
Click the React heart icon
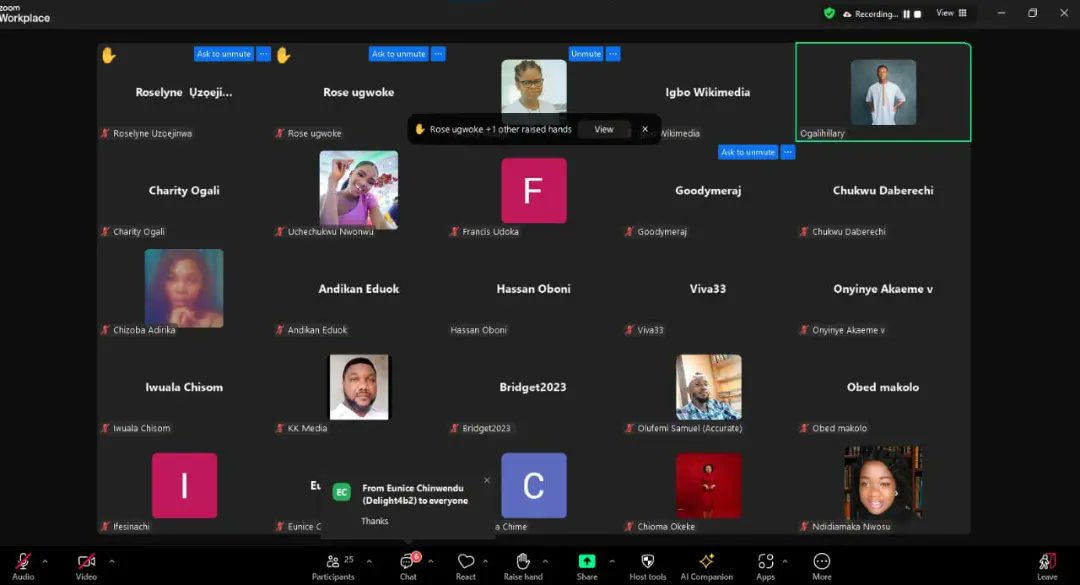pos(466,561)
